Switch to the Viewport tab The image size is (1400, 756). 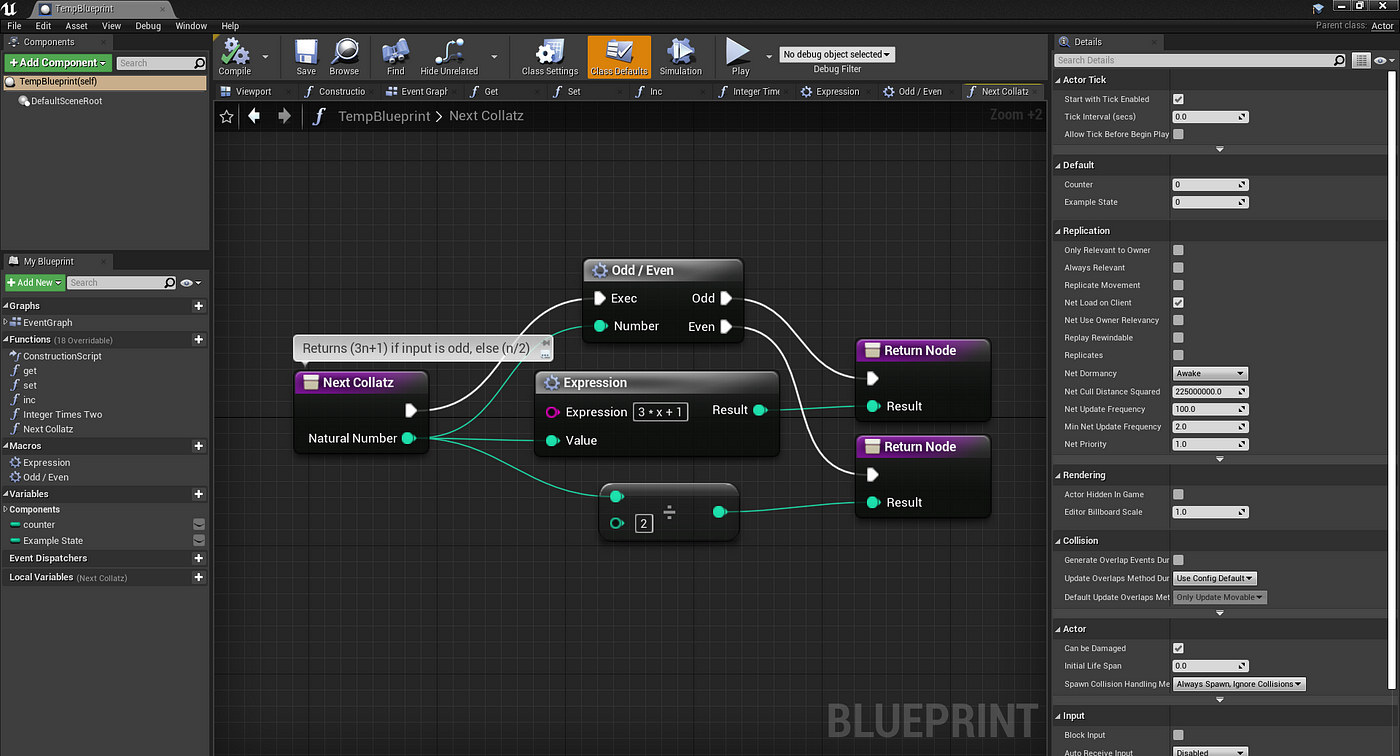coord(254,91)
